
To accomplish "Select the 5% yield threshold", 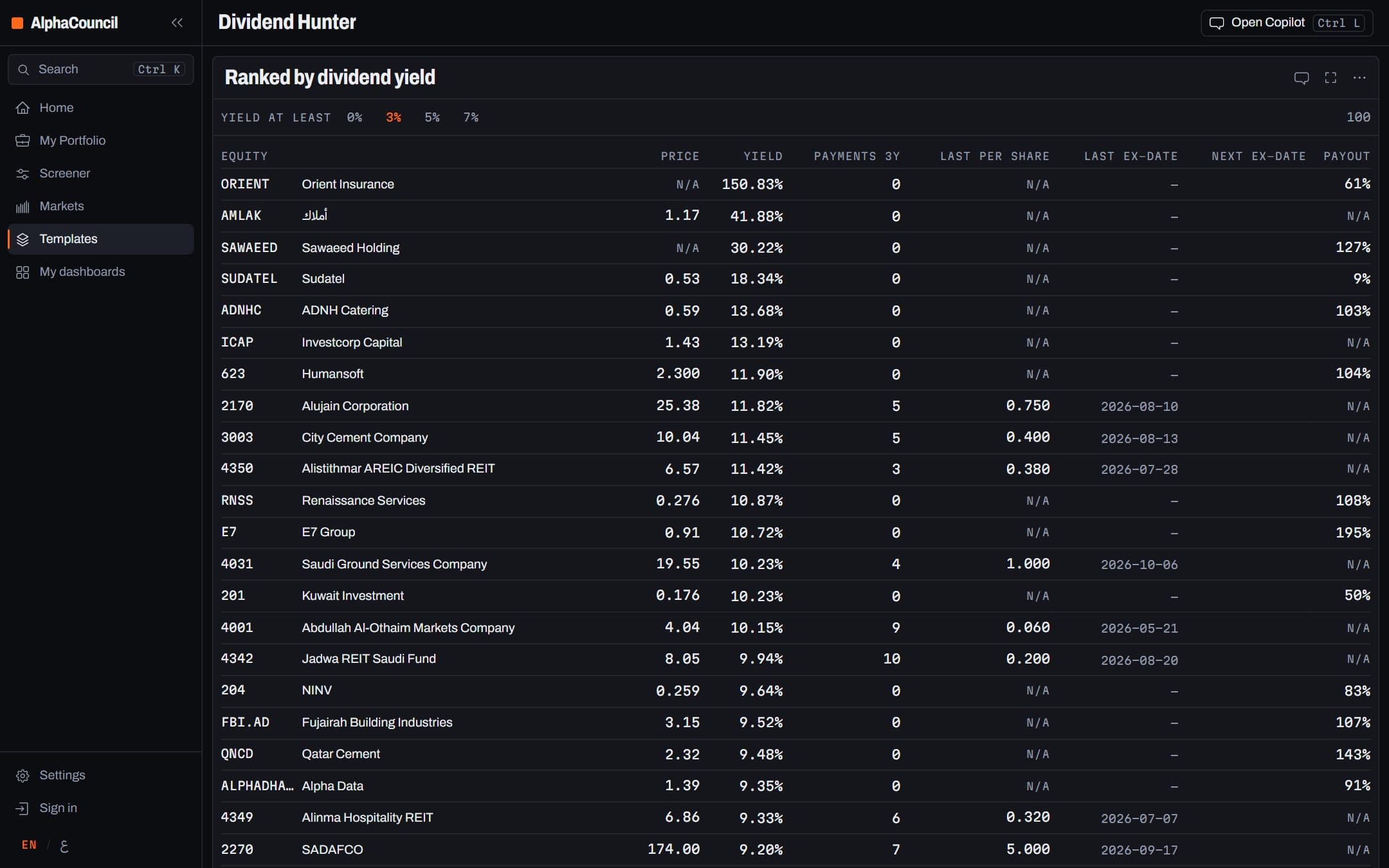I will [432, 117].
